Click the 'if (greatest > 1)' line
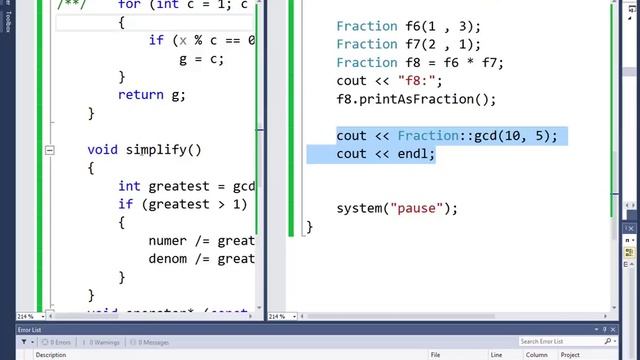Image resolution: width=640 pixels, height=360 pixels. [x=183, y=204]
